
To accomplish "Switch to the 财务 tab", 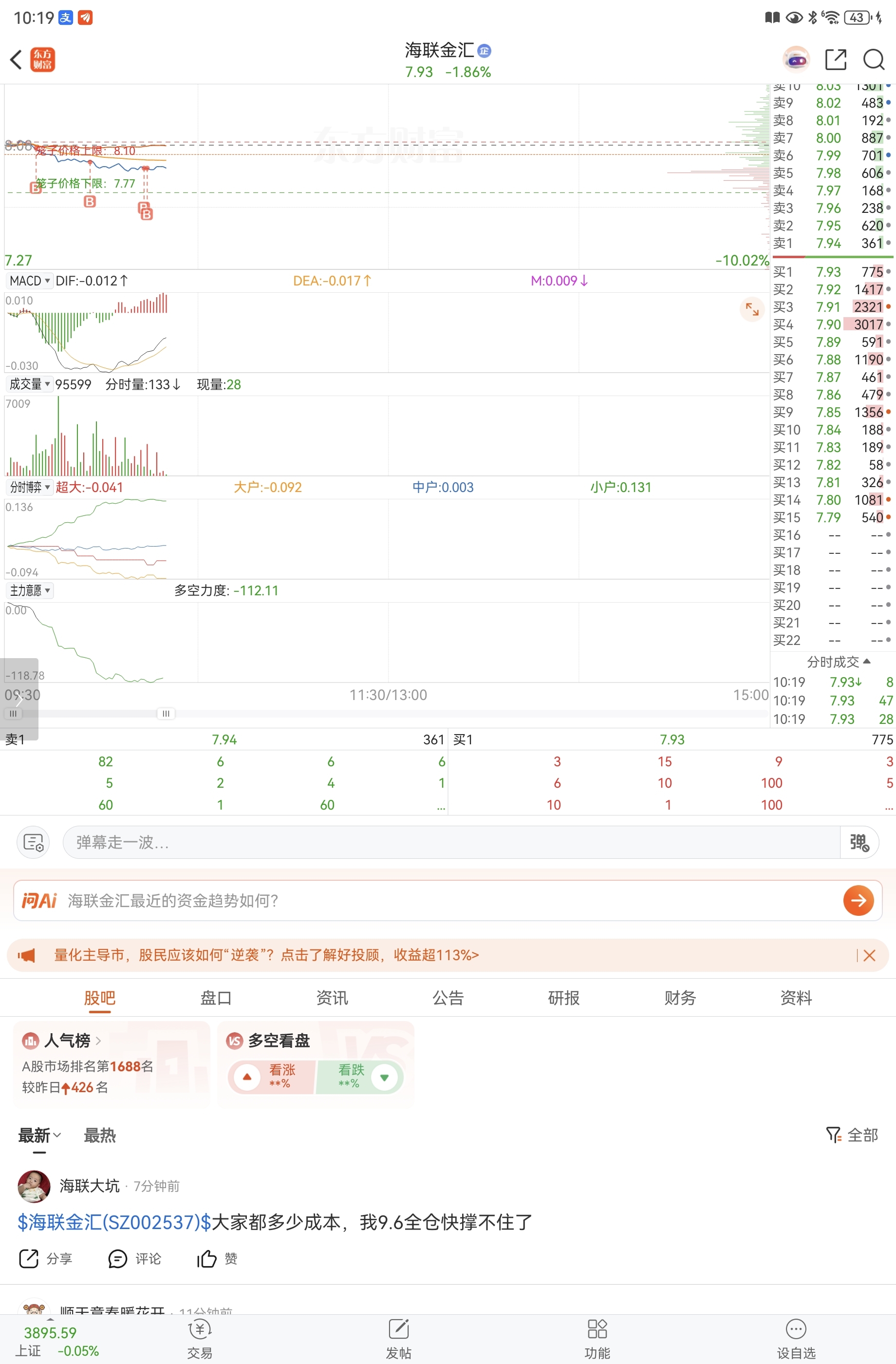I will [x=680, y=998].
